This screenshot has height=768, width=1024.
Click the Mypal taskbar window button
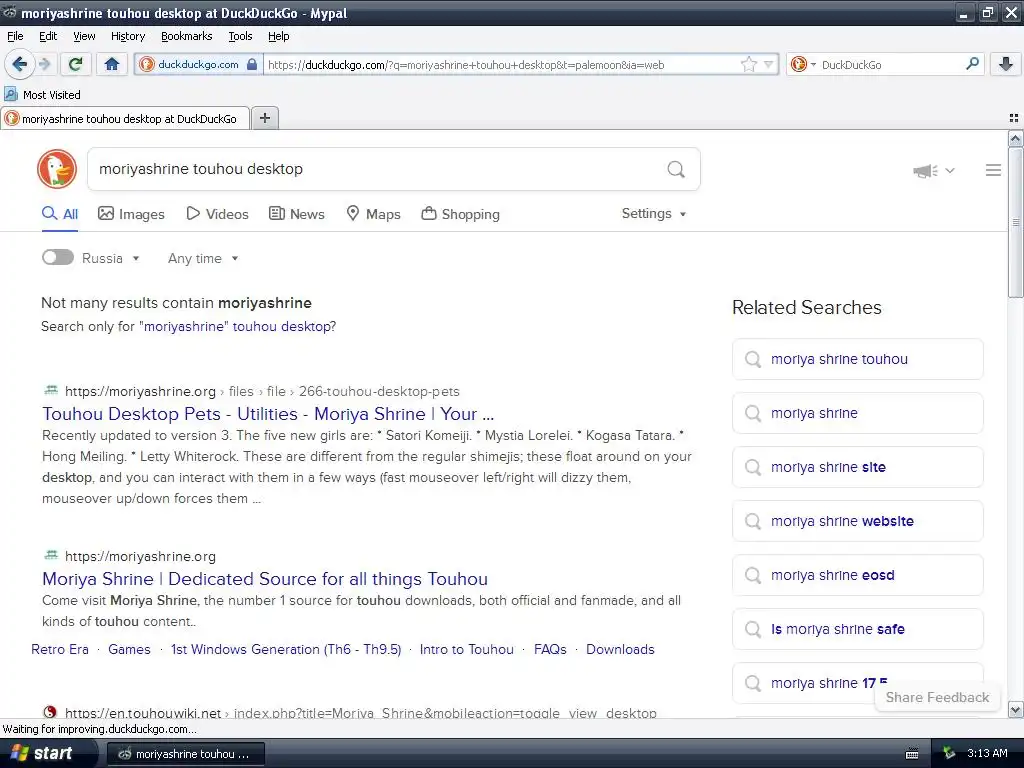(185, 754)
